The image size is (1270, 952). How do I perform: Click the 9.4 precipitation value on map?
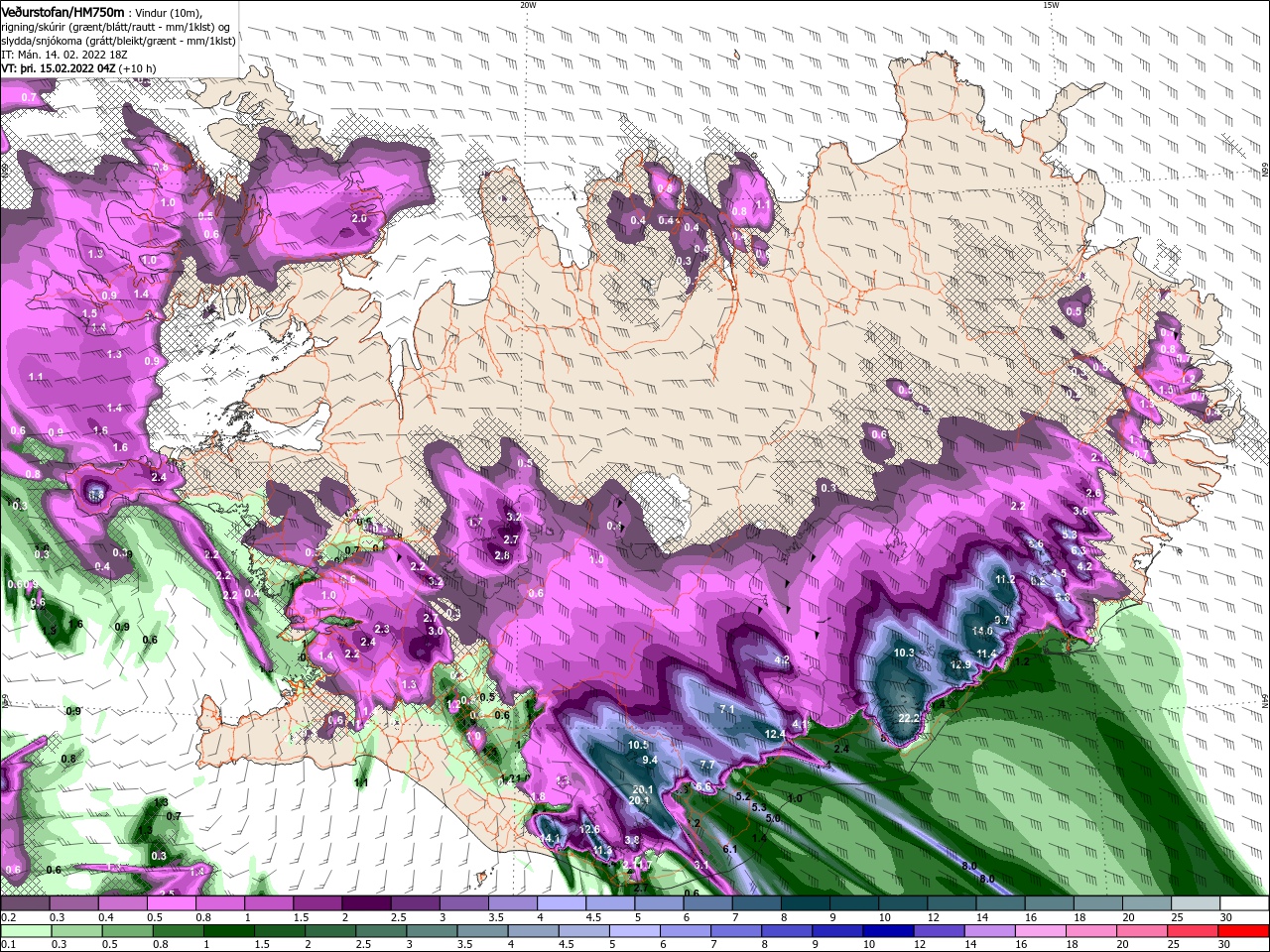point(650,760)
